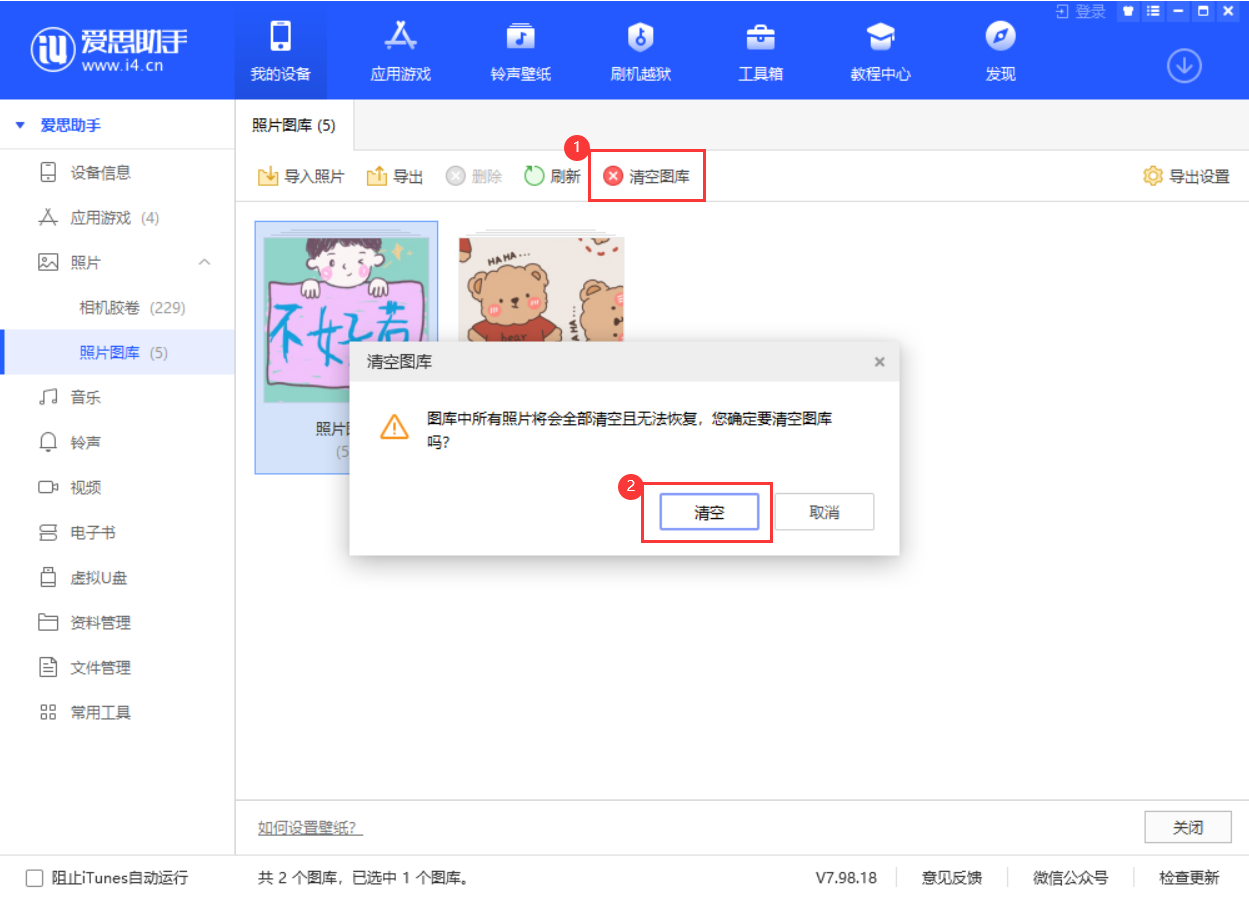This screenshot has width=1249, height=899.
Task: Open the 如何设置壁纸? link
Action: click(310, 827)
